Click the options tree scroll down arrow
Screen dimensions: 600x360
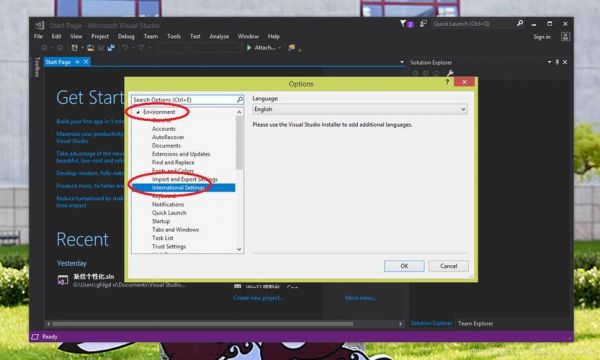click(x=240, y=249)
